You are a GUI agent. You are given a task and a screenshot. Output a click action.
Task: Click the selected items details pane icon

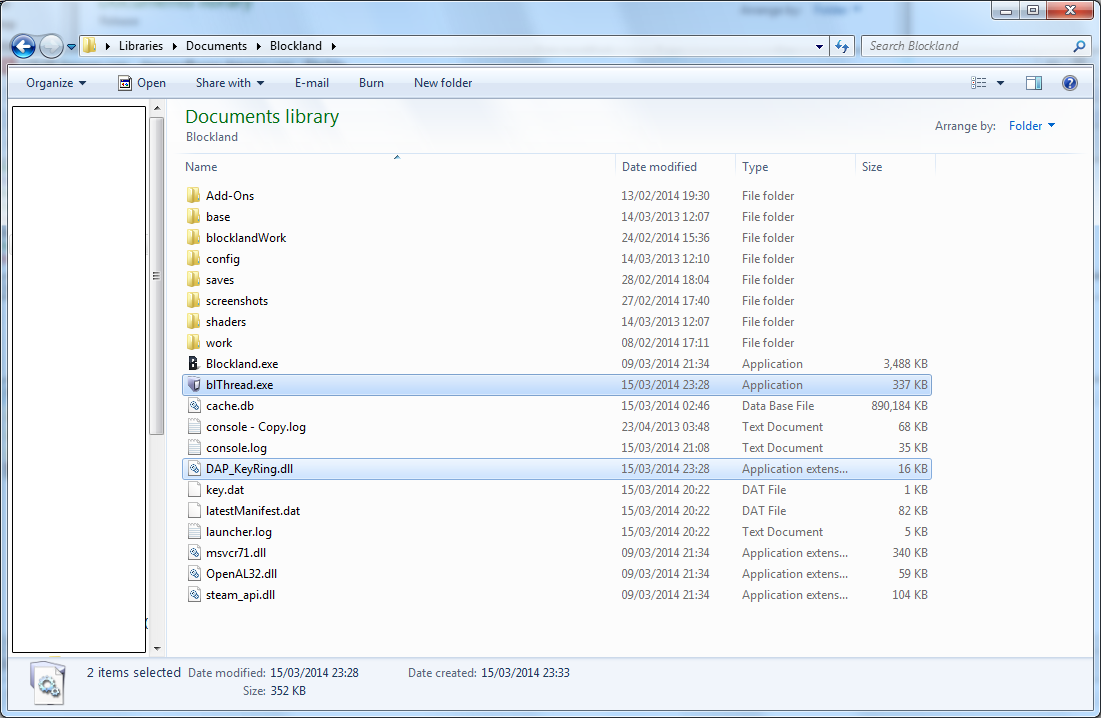tap(48, 683)
